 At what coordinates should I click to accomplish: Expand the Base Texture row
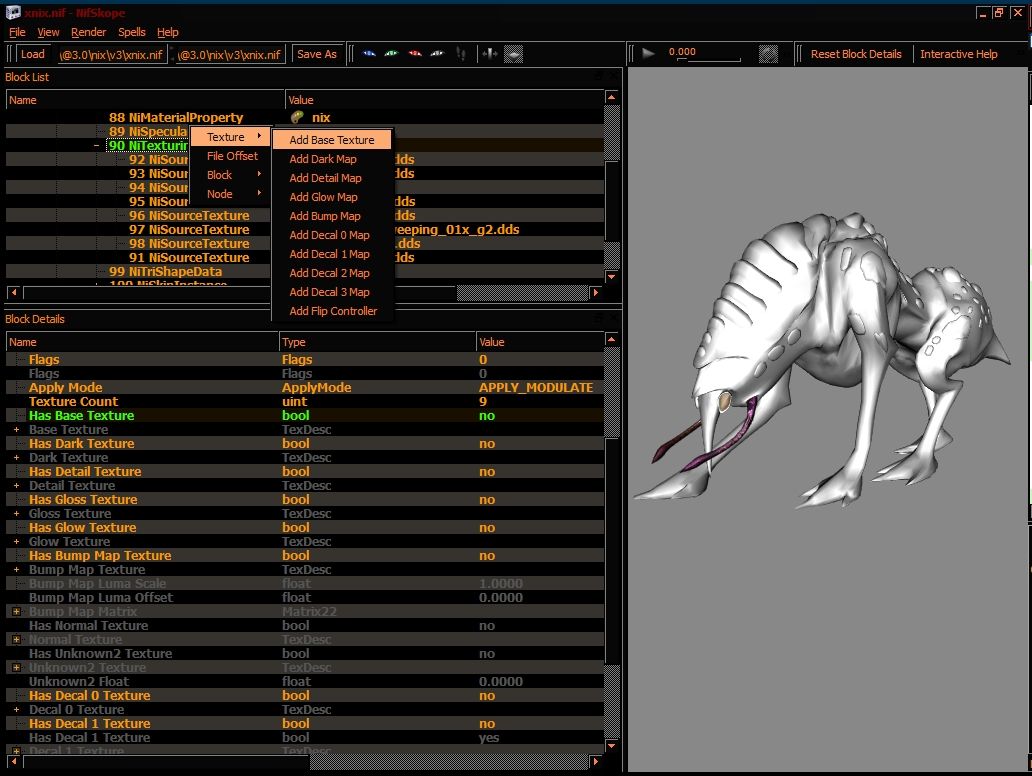[16, 430]
